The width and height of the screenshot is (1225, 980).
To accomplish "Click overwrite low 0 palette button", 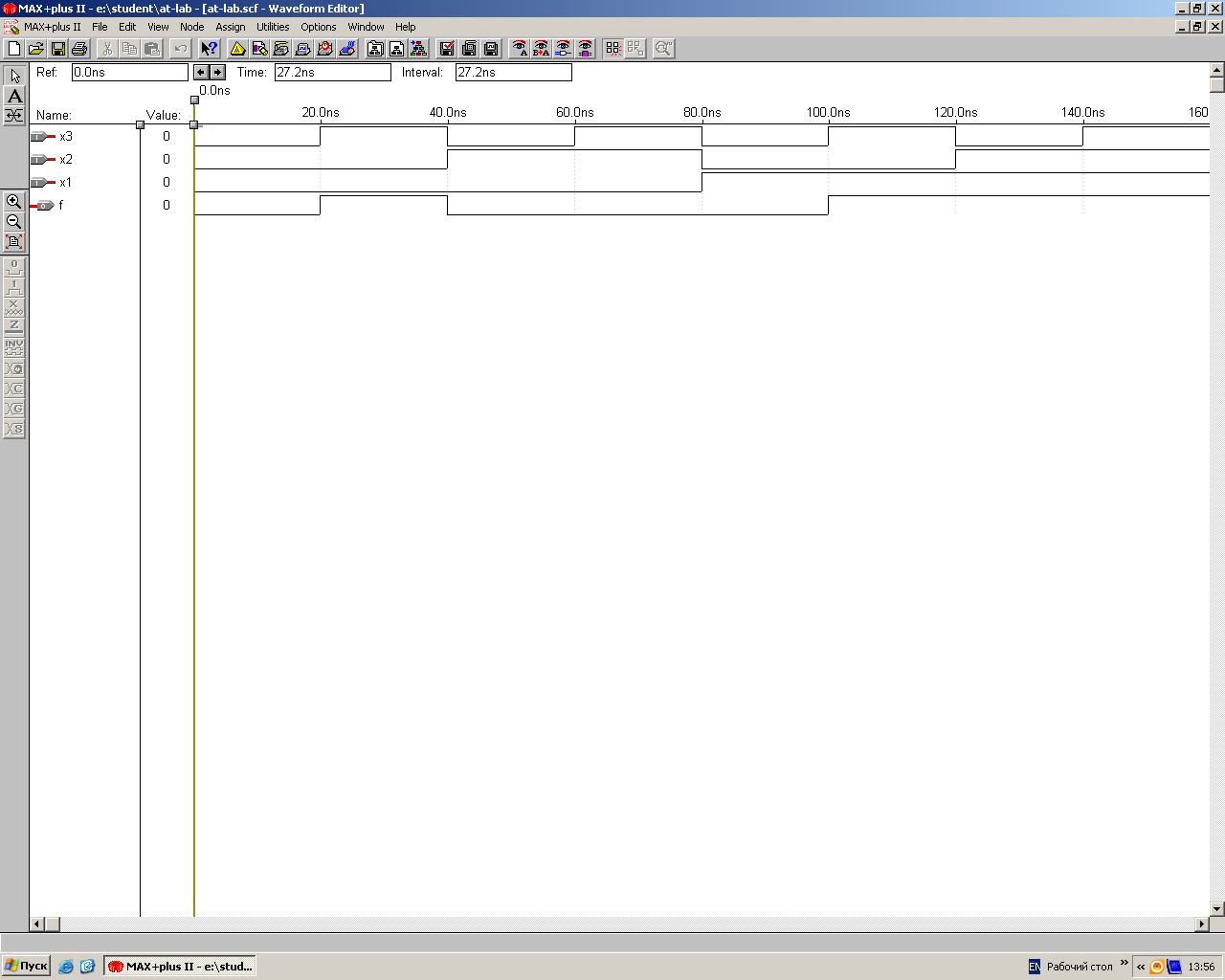I will point(14,267).
